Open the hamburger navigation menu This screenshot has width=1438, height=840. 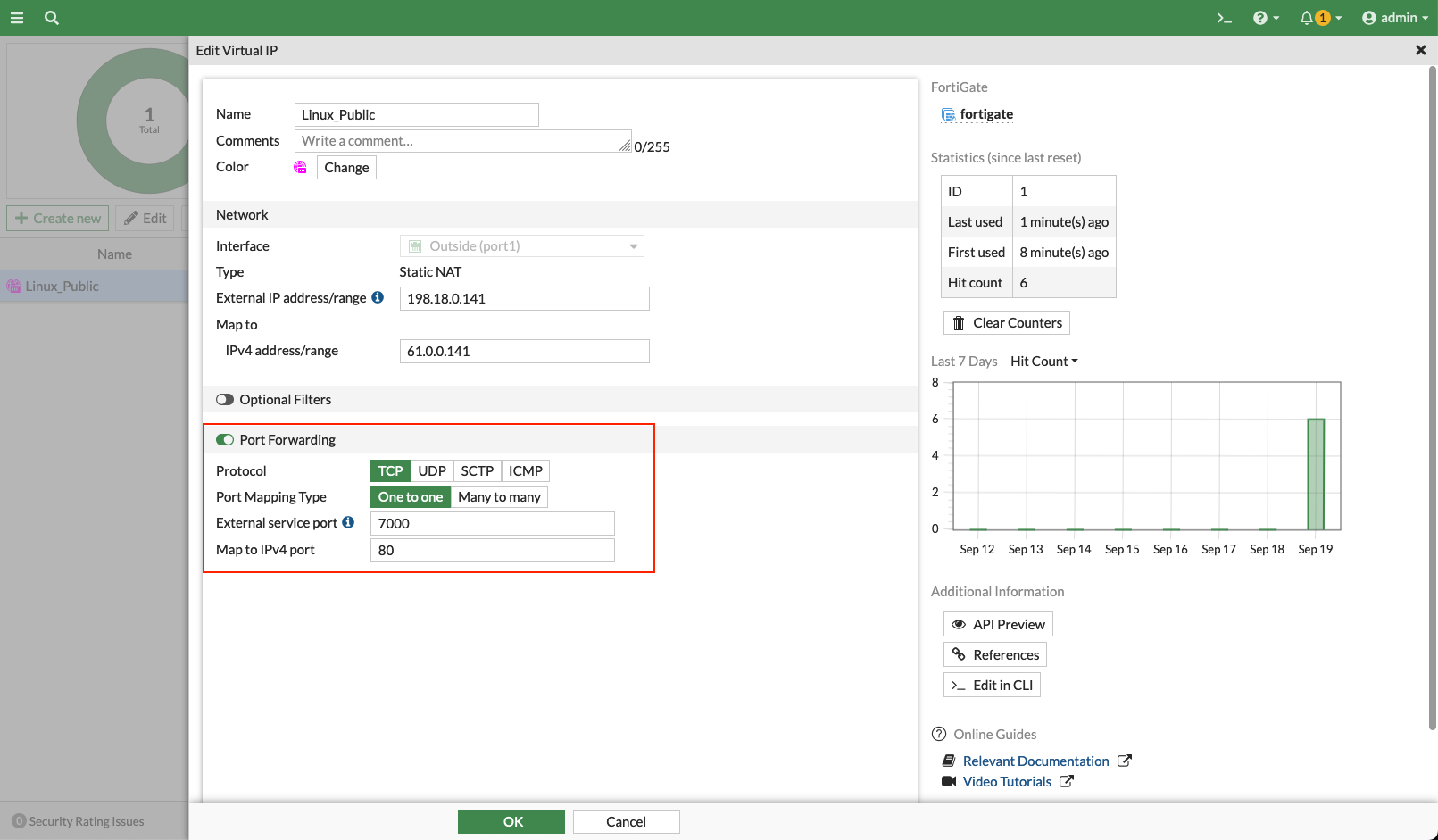pos(17,18)
